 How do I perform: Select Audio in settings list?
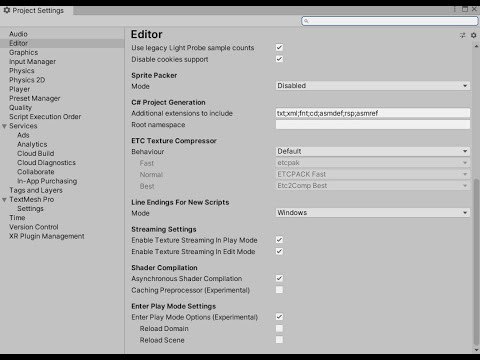(18, 34)
